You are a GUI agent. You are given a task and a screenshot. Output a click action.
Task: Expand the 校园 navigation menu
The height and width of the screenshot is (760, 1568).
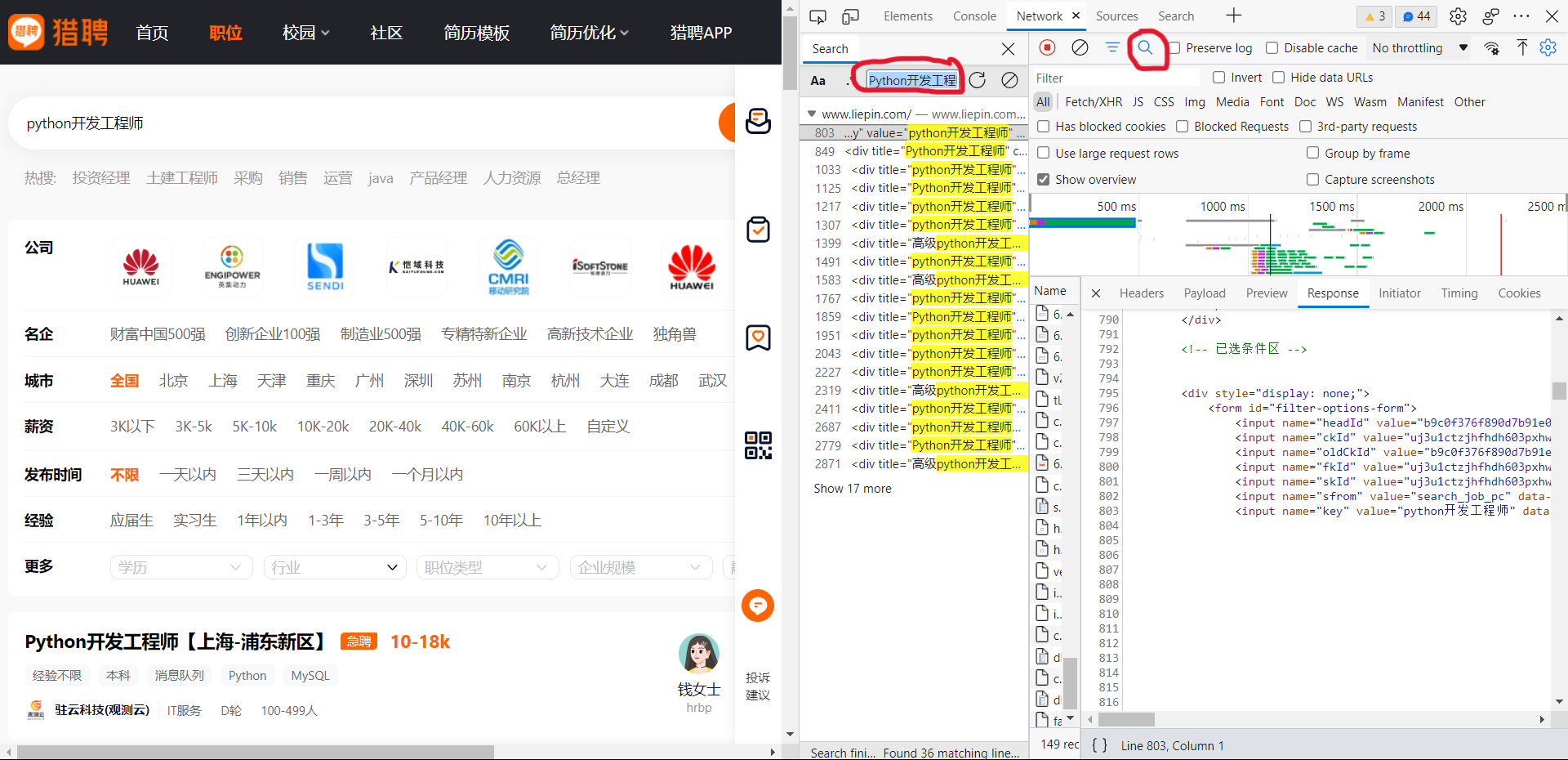click(x=306, y=33)
